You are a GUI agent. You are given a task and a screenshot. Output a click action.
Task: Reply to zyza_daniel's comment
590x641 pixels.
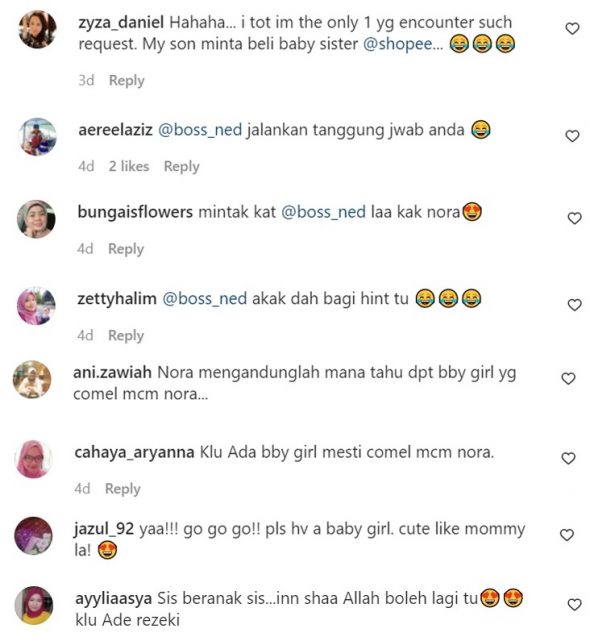pyautogui.click(x=127, y=81)
